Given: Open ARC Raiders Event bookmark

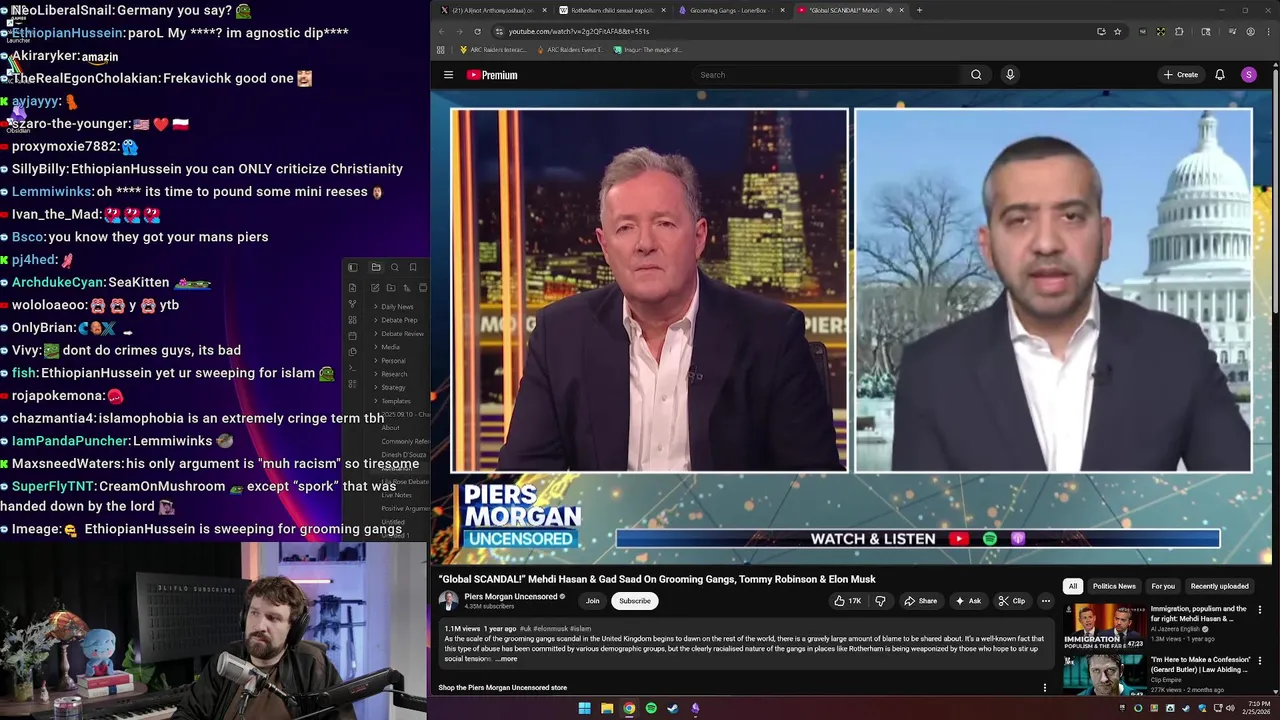Looking at the screenshot, I should coord(569,50).
